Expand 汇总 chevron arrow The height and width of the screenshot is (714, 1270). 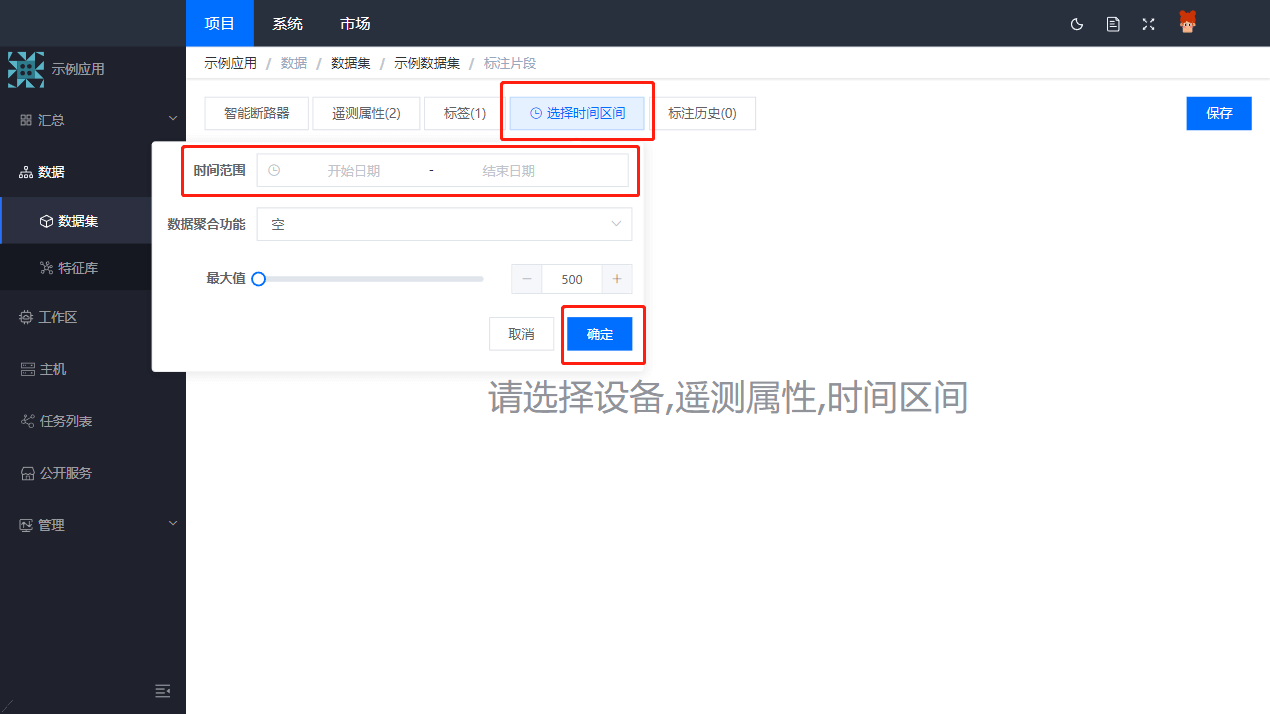173,119
